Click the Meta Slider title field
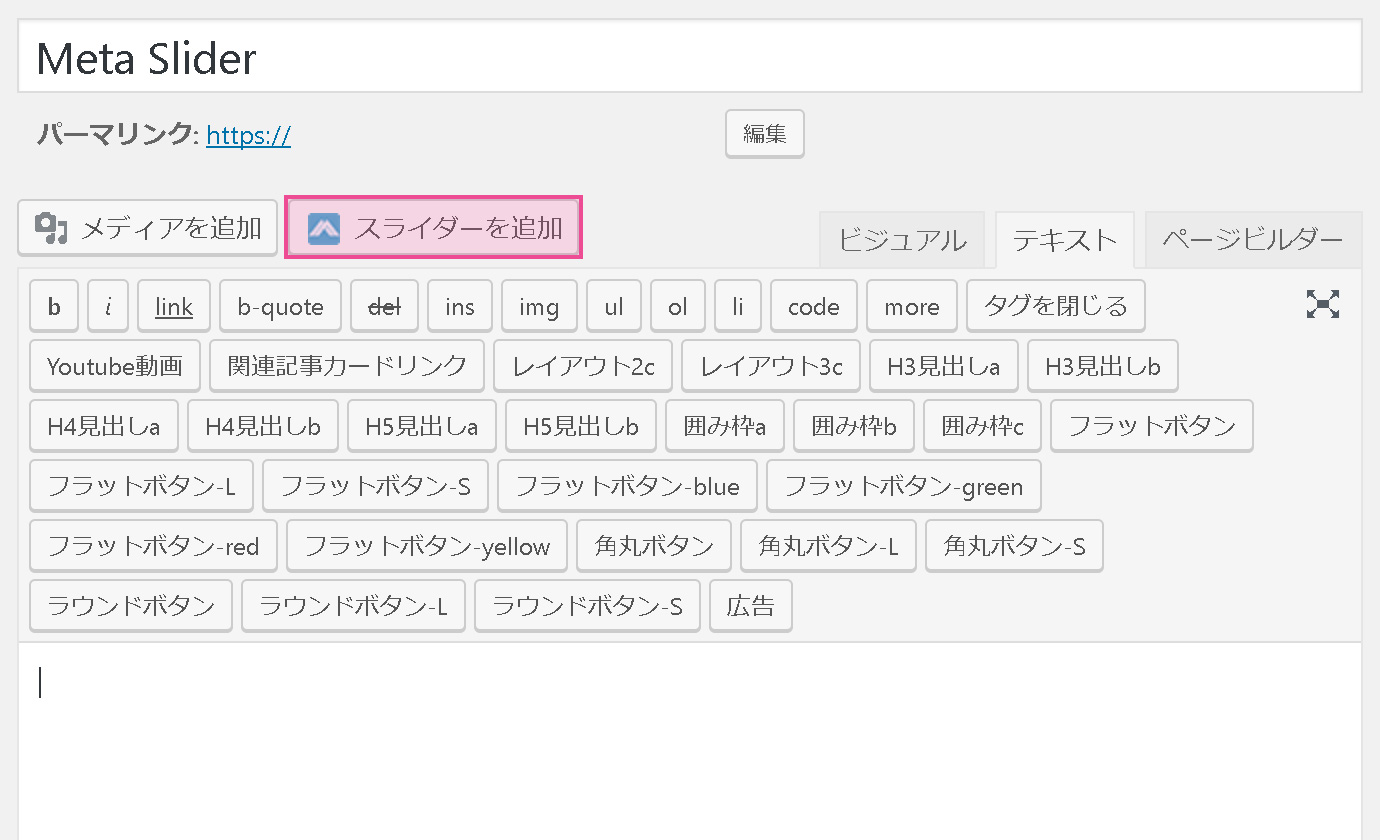The image size is (1380, 840). (689, 59)
